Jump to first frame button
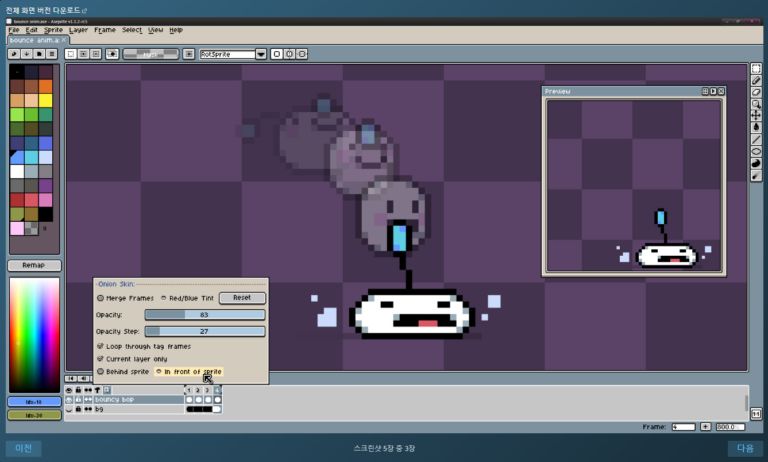 (x=71, y=378)
